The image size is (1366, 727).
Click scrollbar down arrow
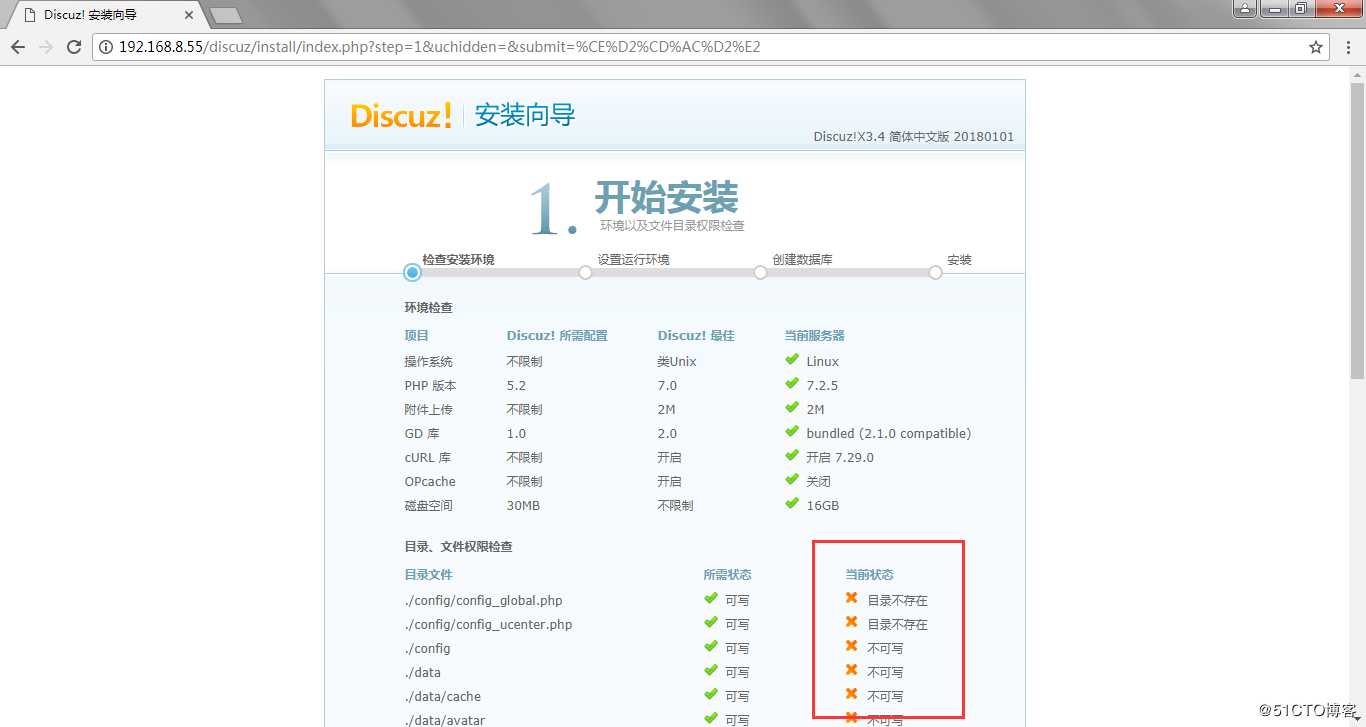click(1357, 718)
